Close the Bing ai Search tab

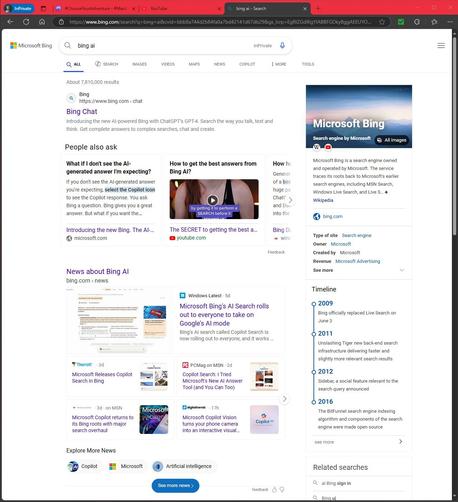coord(305,8)
